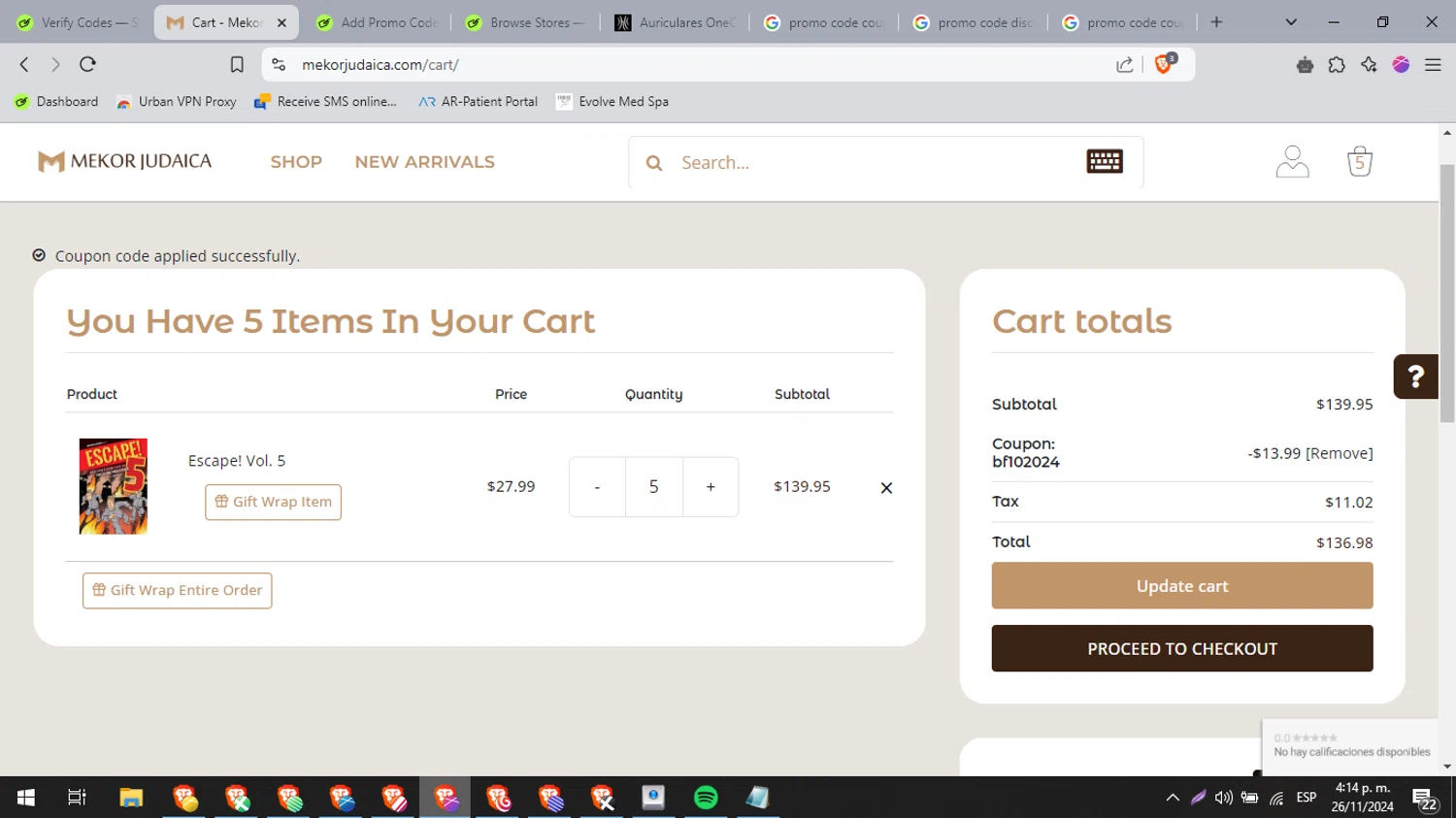Open Brave Shields icon in address bar
The height and width of the screenshot is (818, 1456).
point(1165,64)
